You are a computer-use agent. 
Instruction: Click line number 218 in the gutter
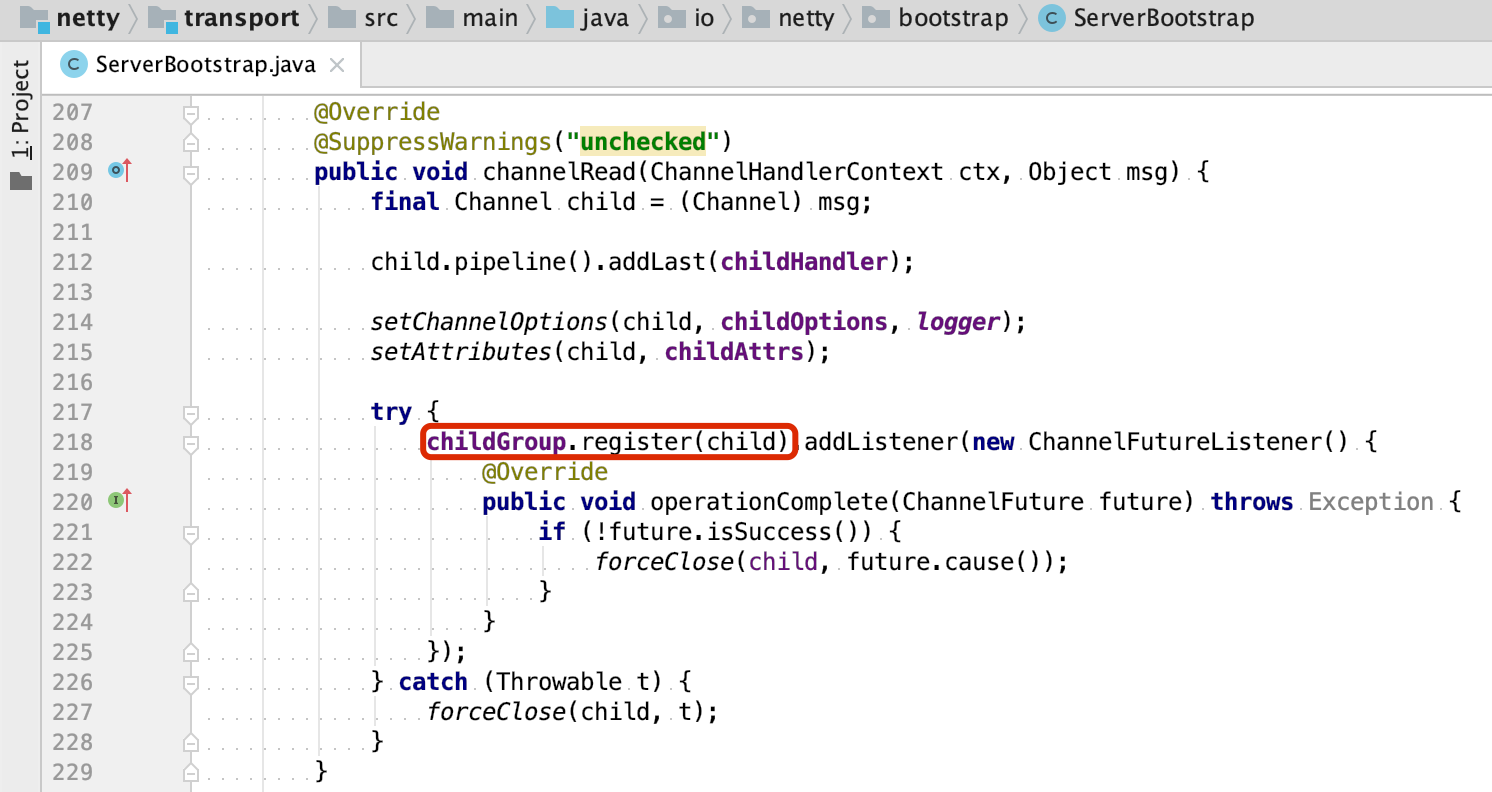tap(73, 441)
